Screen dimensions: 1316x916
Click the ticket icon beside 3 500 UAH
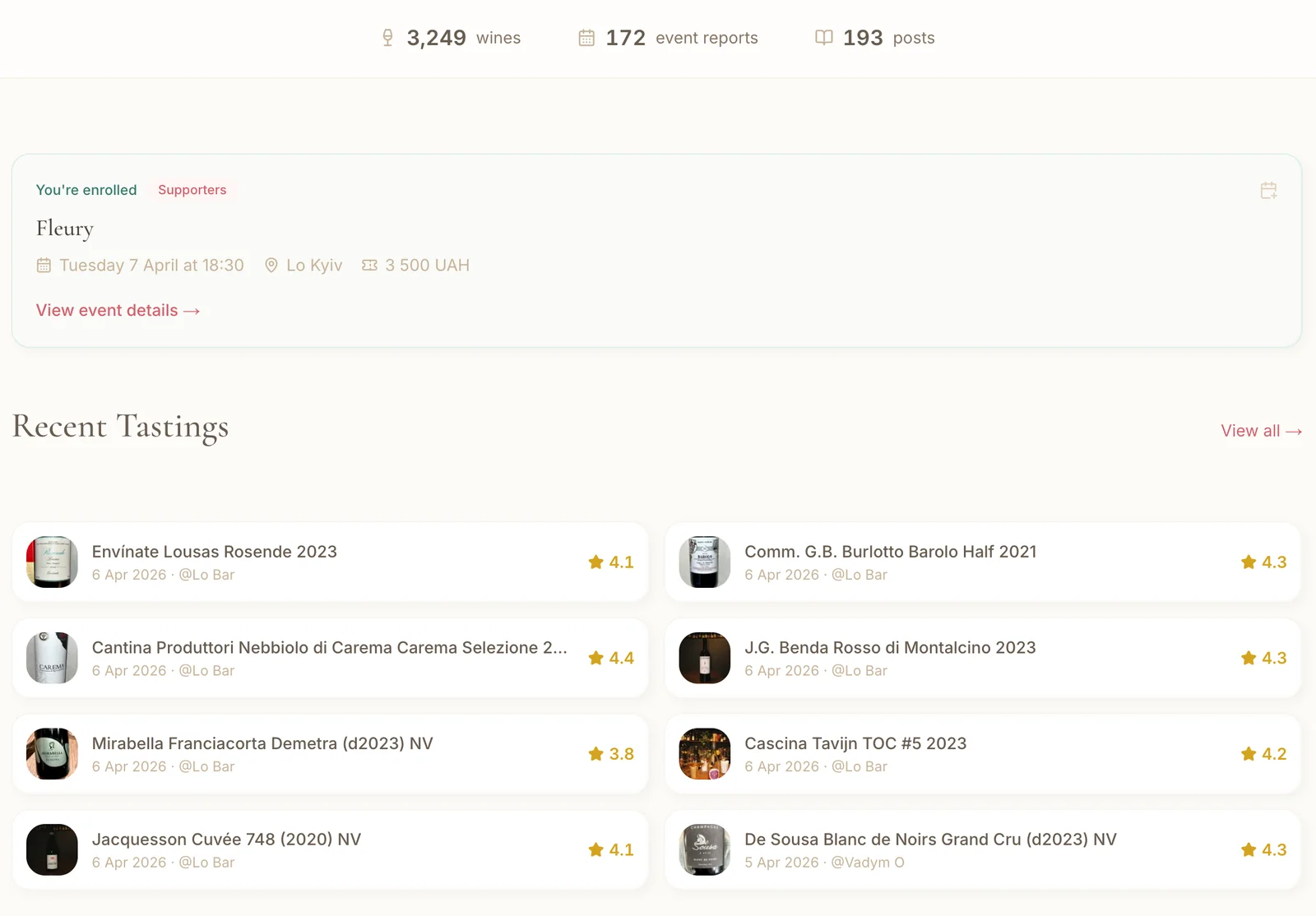click(x=368, y=265)
